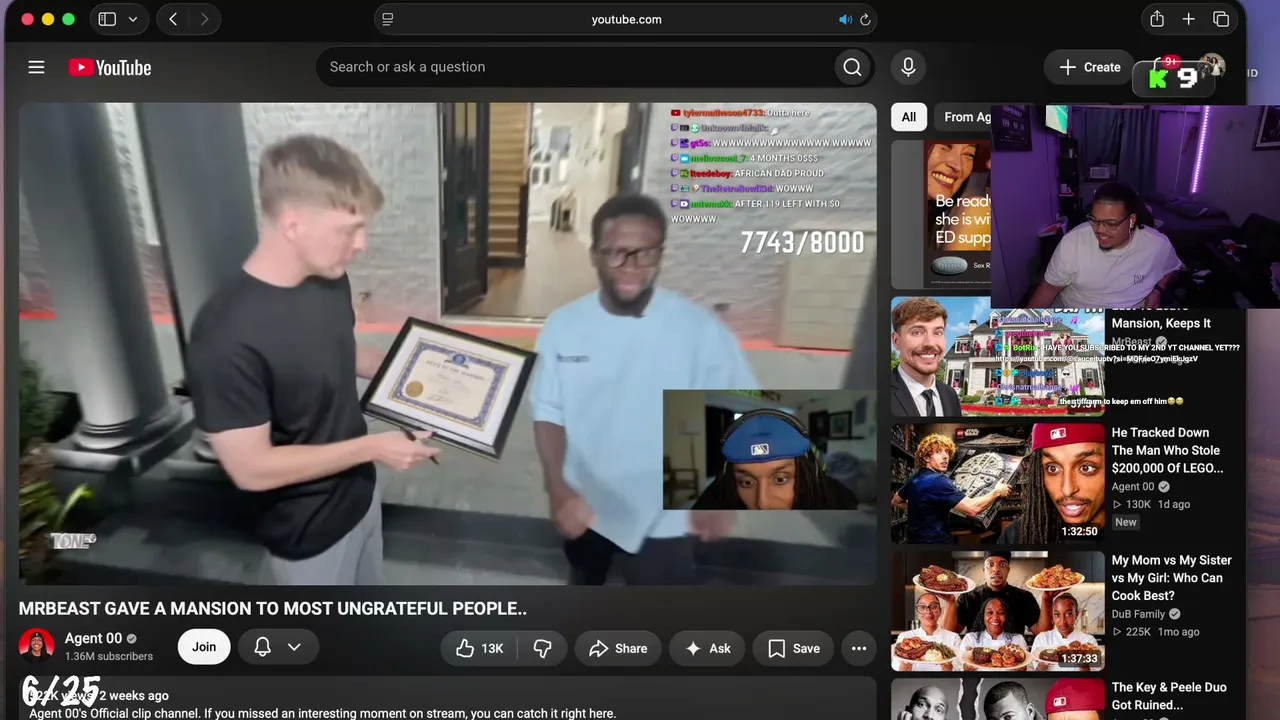Join the Agent 00 channel

[x=204, y=647]
